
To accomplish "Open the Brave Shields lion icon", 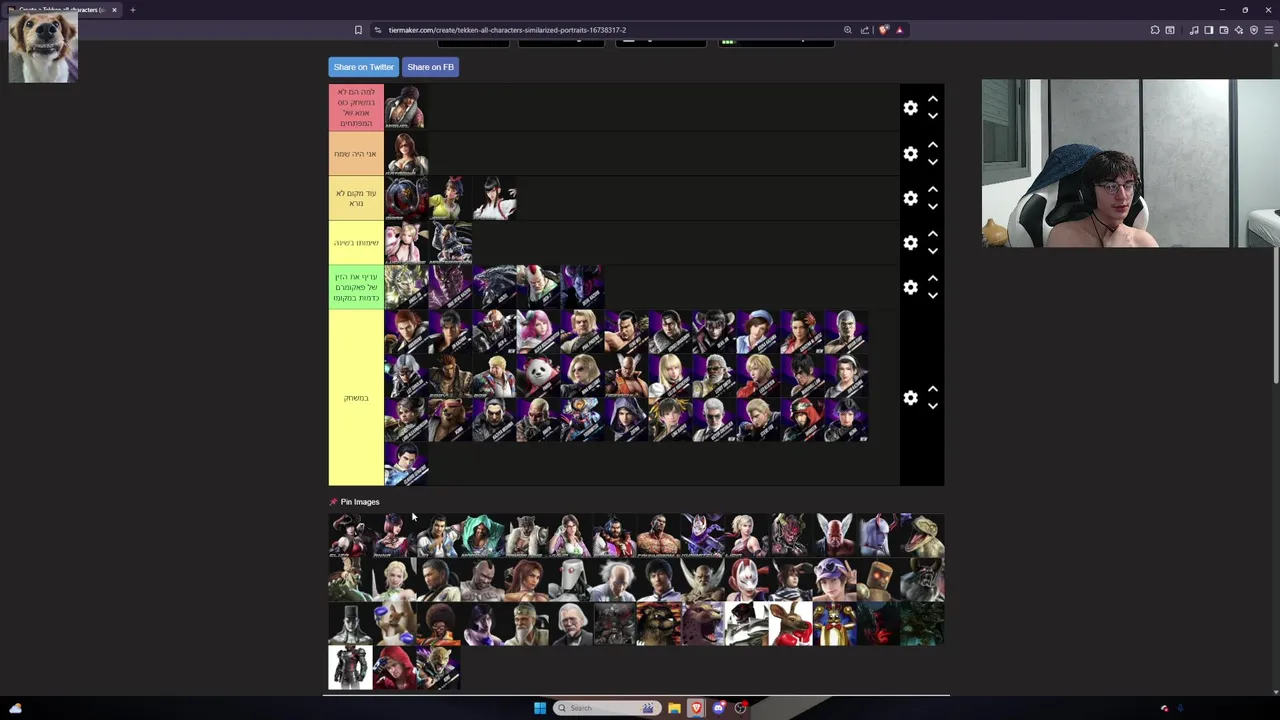I will click(x=883, y=30).
